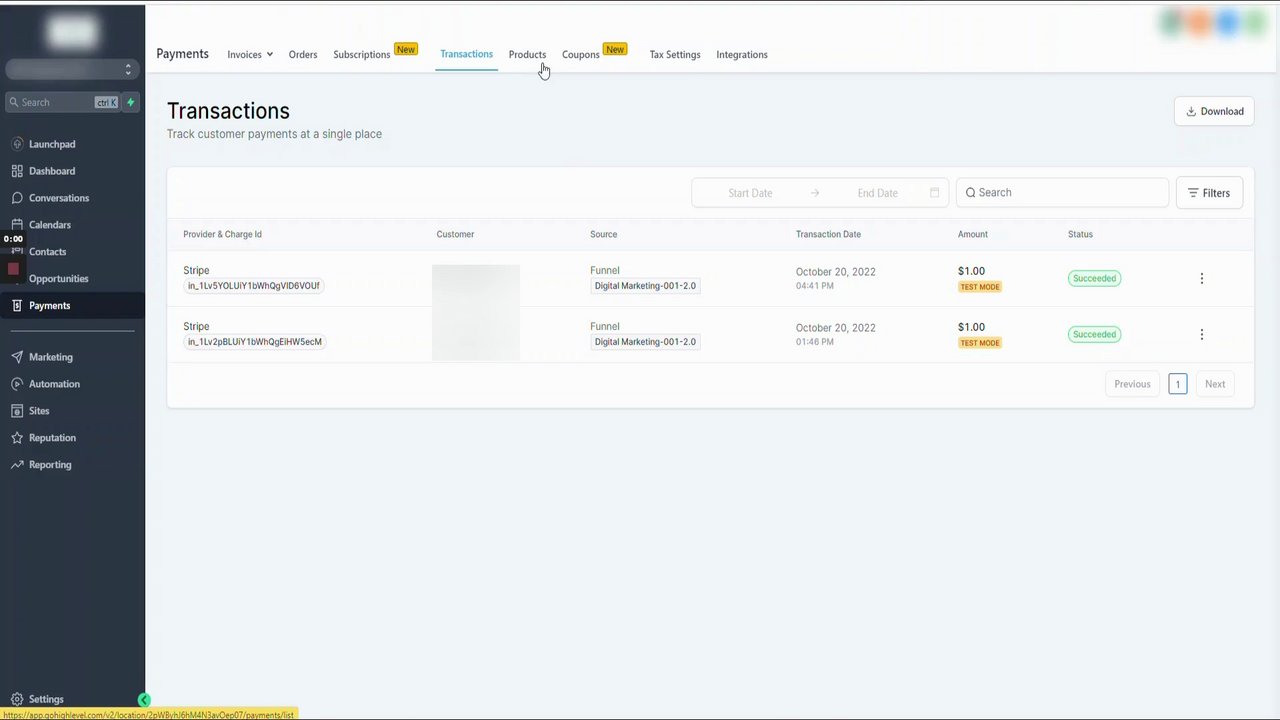Open Automation section
This screenshot has height=720, width=1280.
coord(54,384)
